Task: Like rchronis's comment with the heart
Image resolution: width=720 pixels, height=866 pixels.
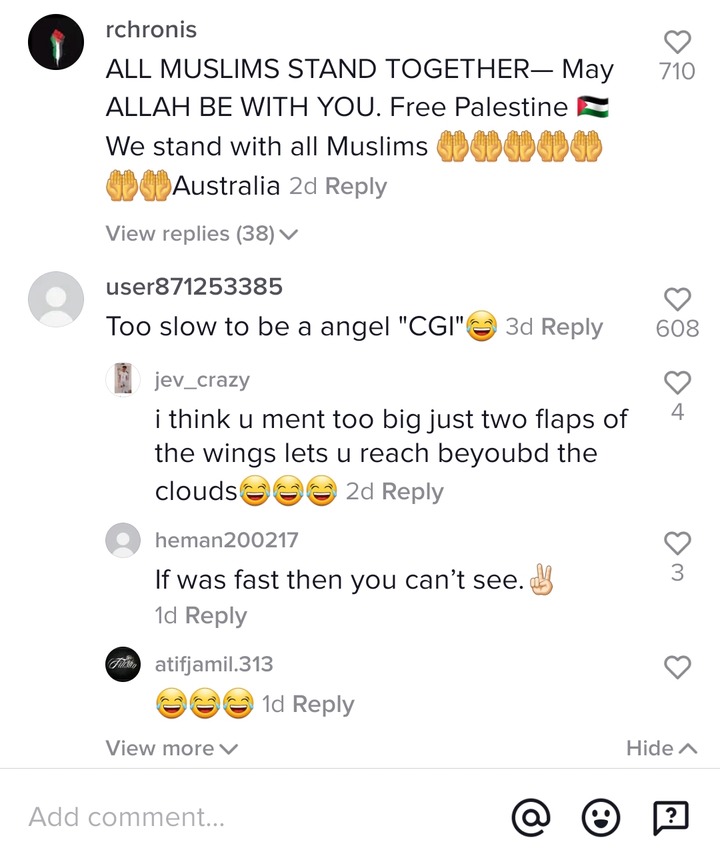Action: click(x=677, y=42)
